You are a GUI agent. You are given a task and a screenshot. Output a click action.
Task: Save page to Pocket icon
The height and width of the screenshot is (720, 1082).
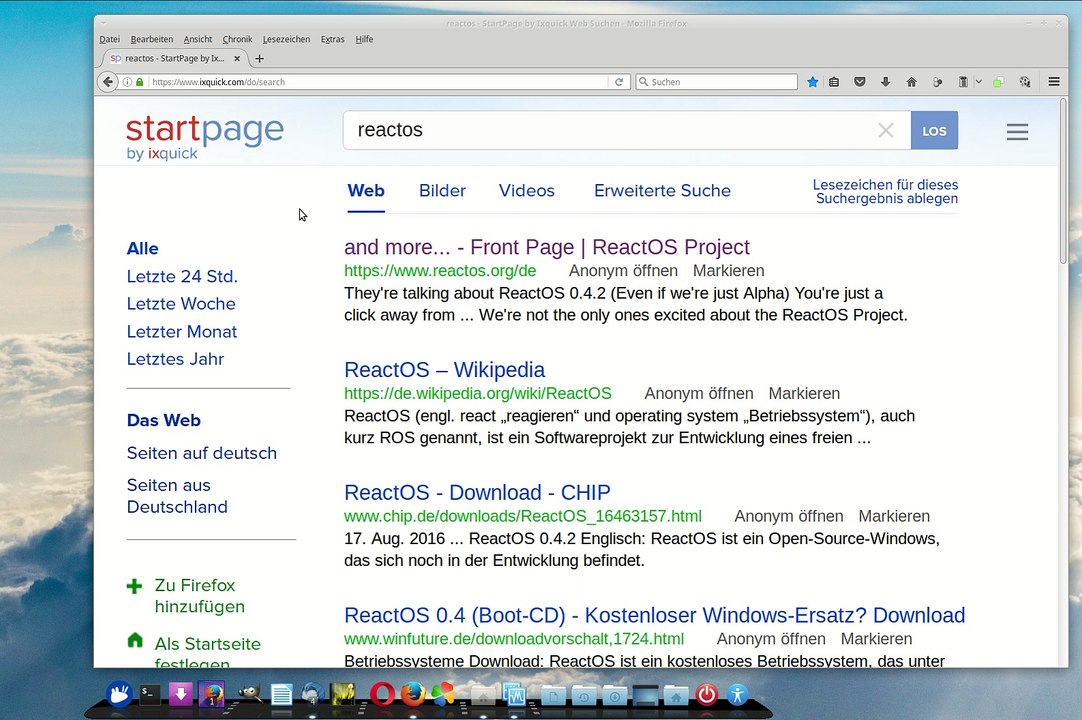[860, 82]
